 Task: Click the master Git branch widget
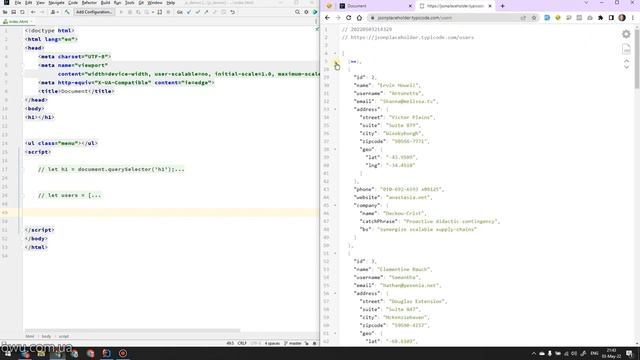293,343
